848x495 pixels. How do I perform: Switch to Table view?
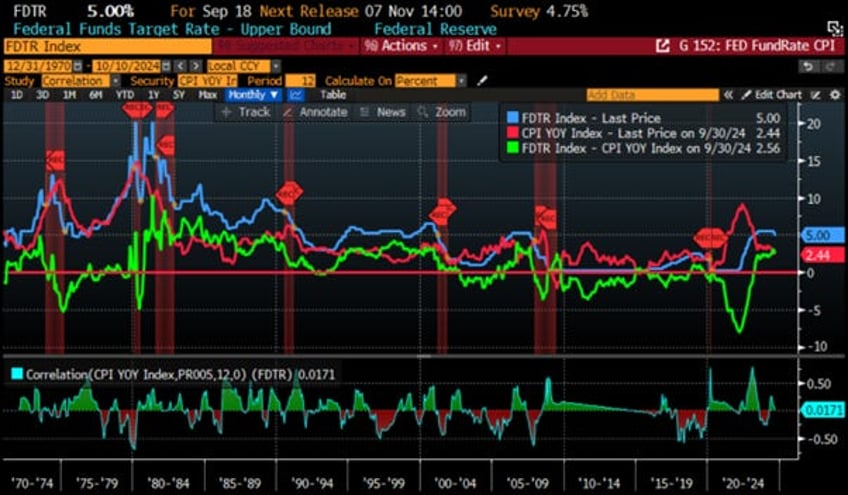(333, 95)
